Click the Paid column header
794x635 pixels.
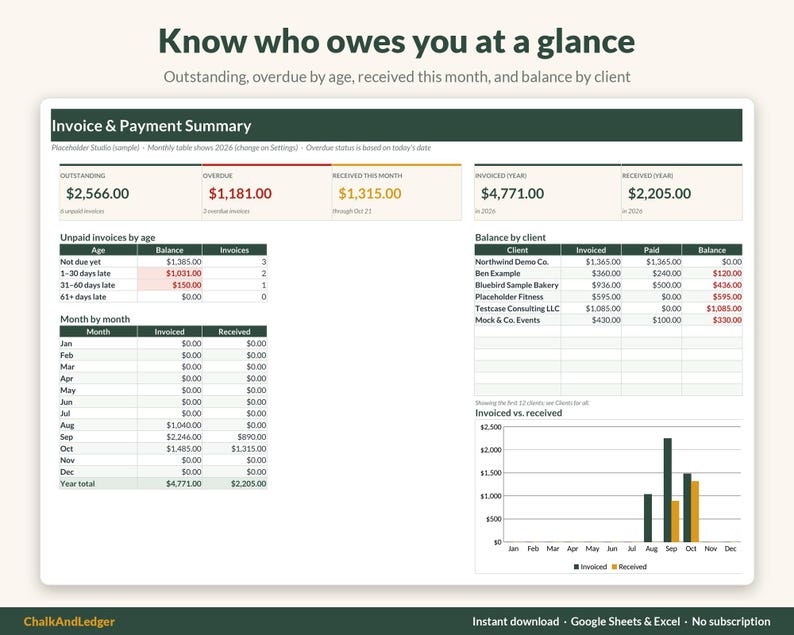click(x=652, y=250)
